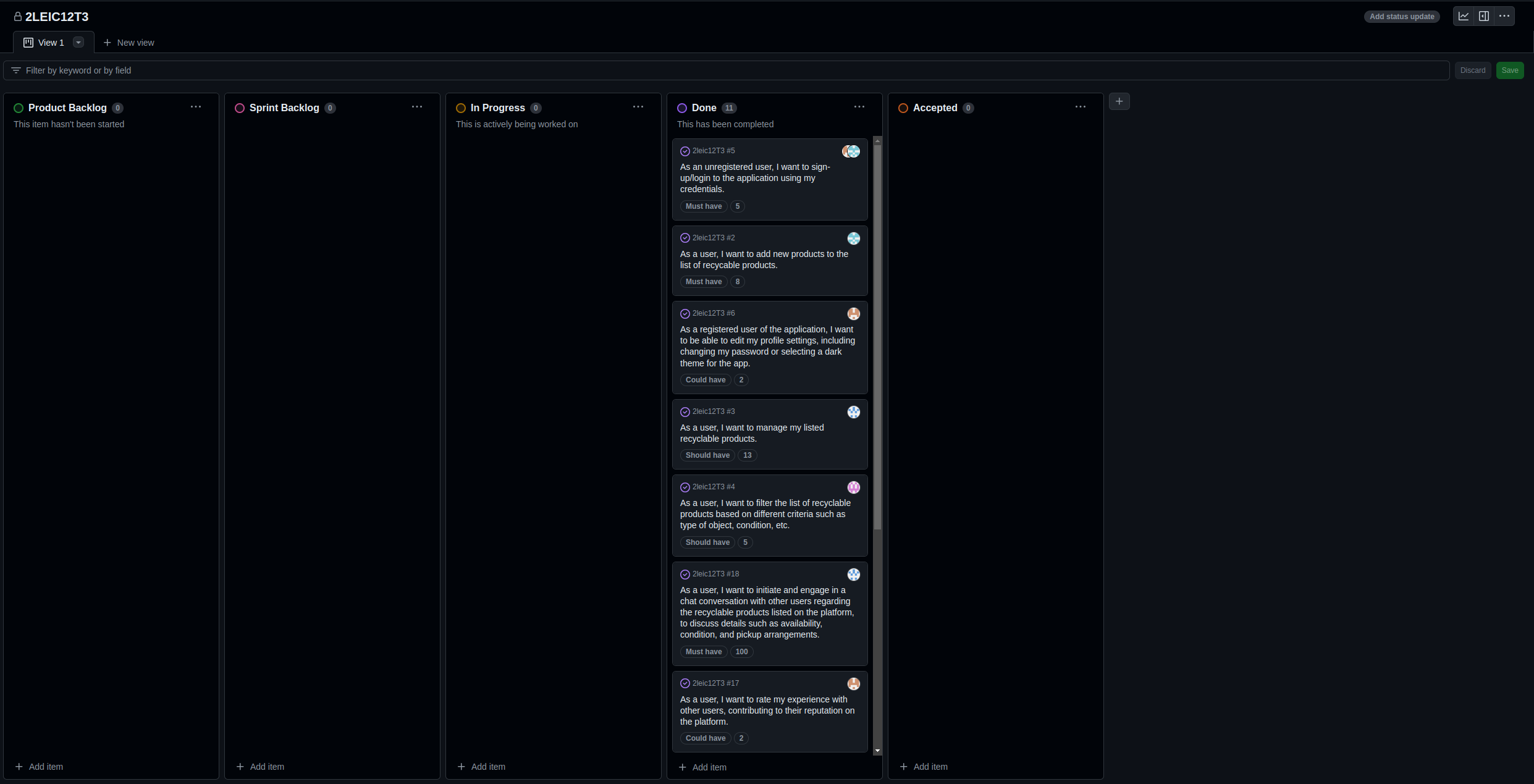Click the overflow menu icon on Done column
The image size is (1534, 784).
[858, 107]
